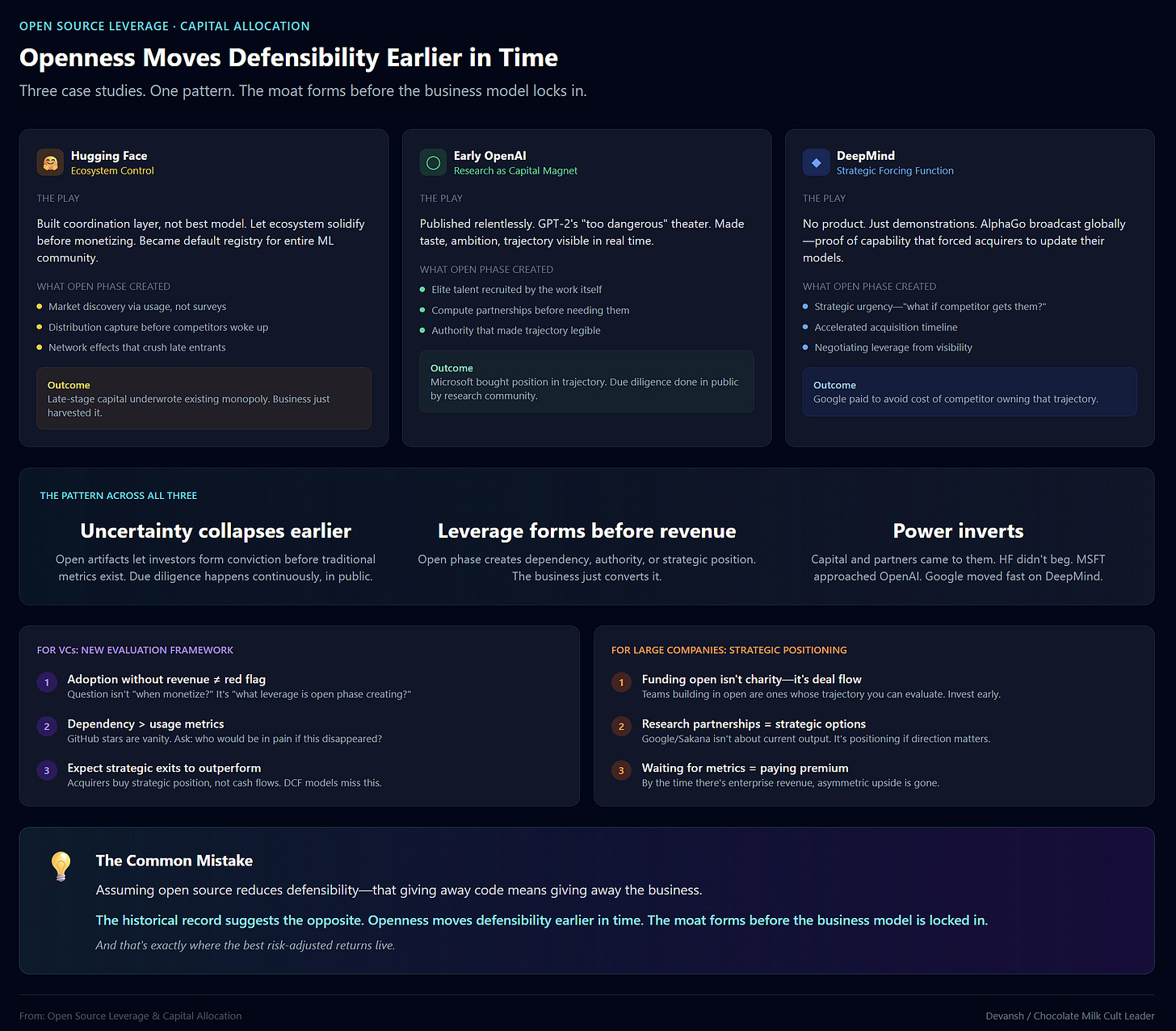Screen dimensions: 1176x1031
Task: Click number 3 badge next to Expect strategic exits
Action: point(47,770)
